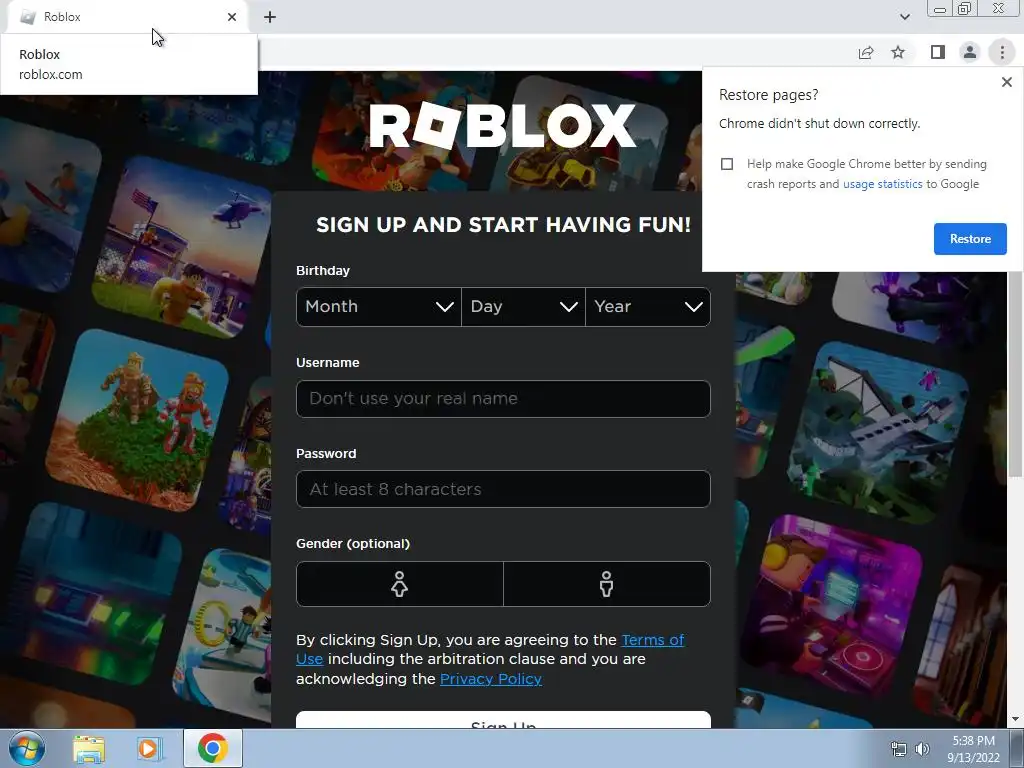Open a new tab with plus button
This screenshot has height=768, width=1024.
(x=270, y=17)
